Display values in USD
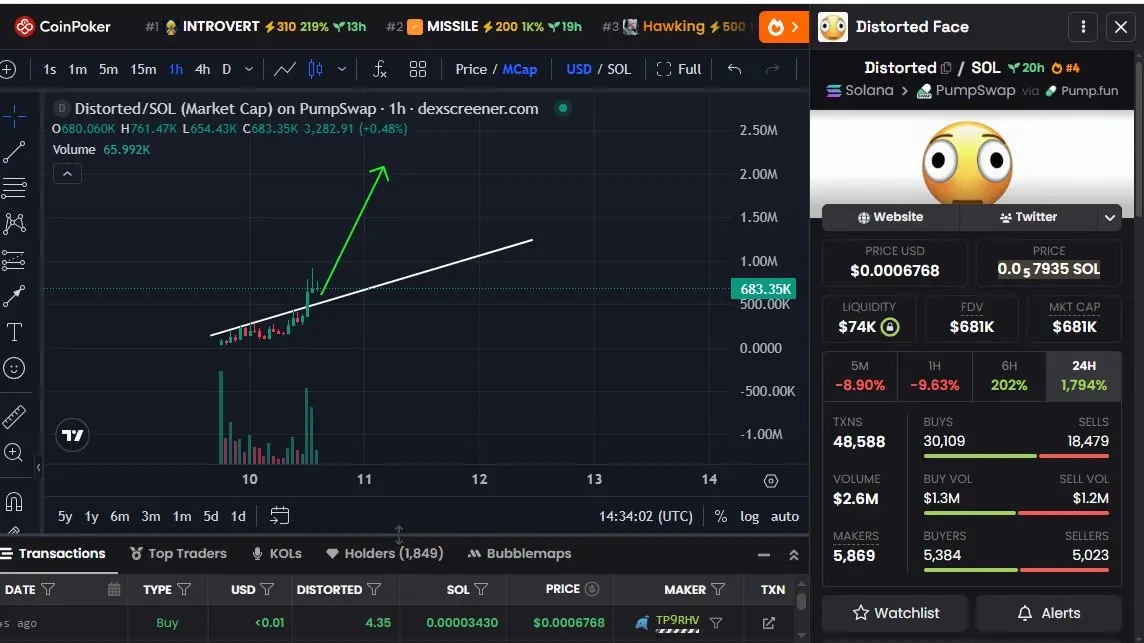The width and height of the screenshot is (1144, 643). click(x=579, y=69)
